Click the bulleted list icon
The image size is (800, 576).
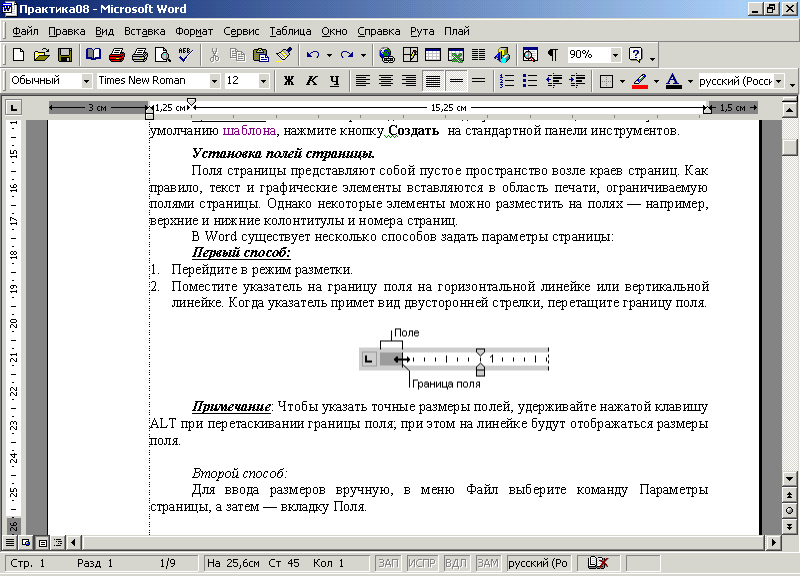tap(530, 81)
